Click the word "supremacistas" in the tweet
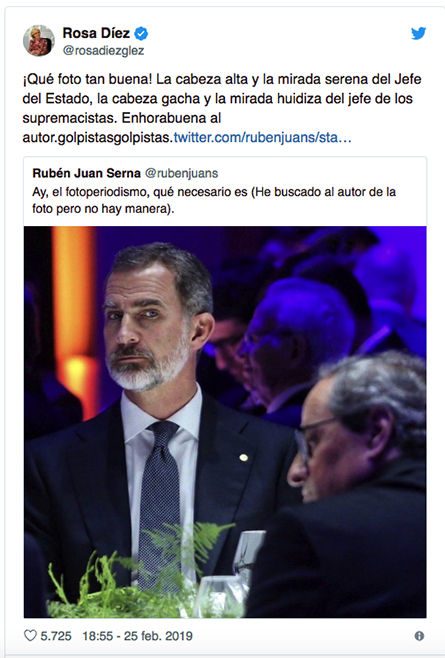 [68, 118]
